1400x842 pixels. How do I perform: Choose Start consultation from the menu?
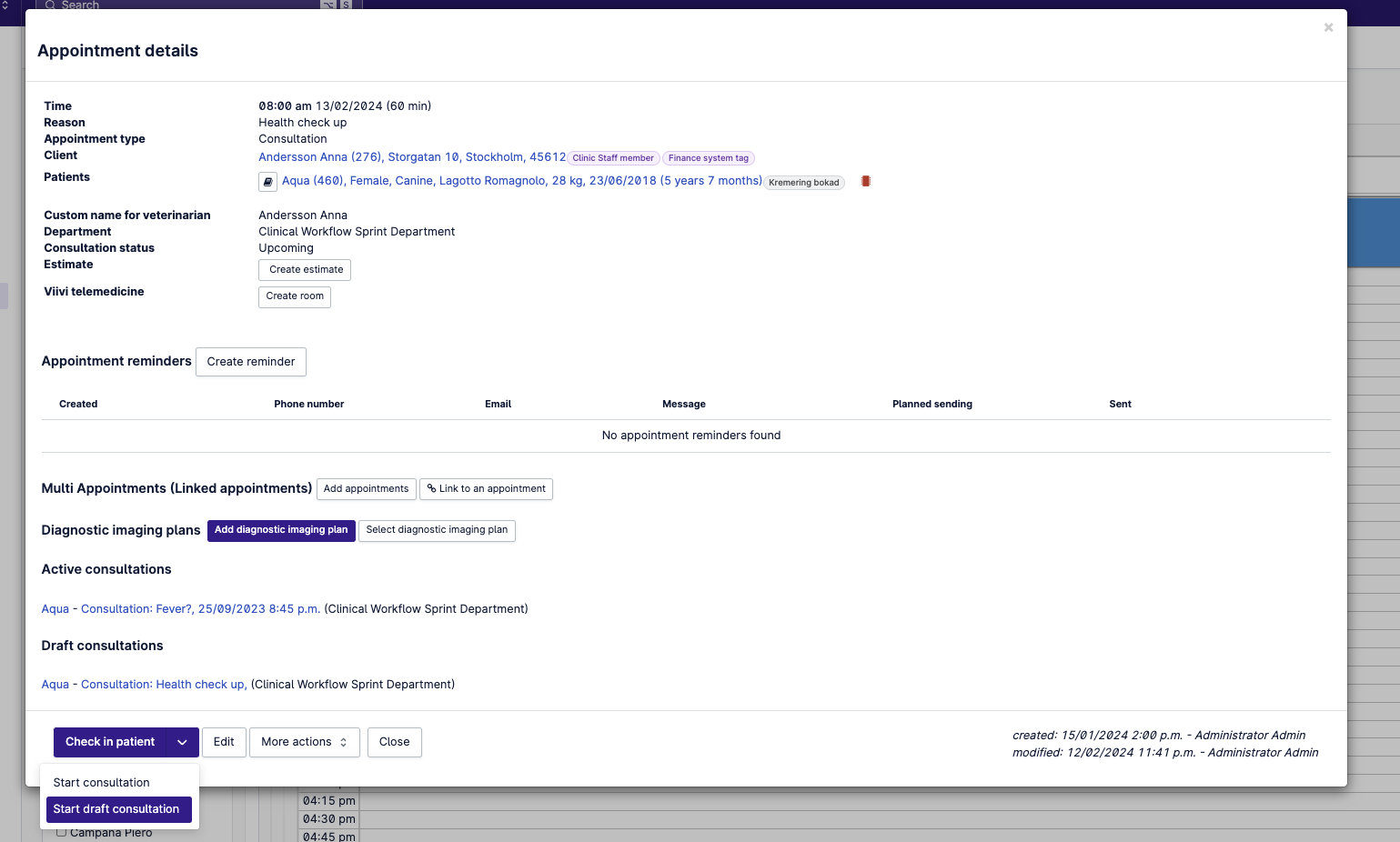pyautogui.click(x=101, y=783)
